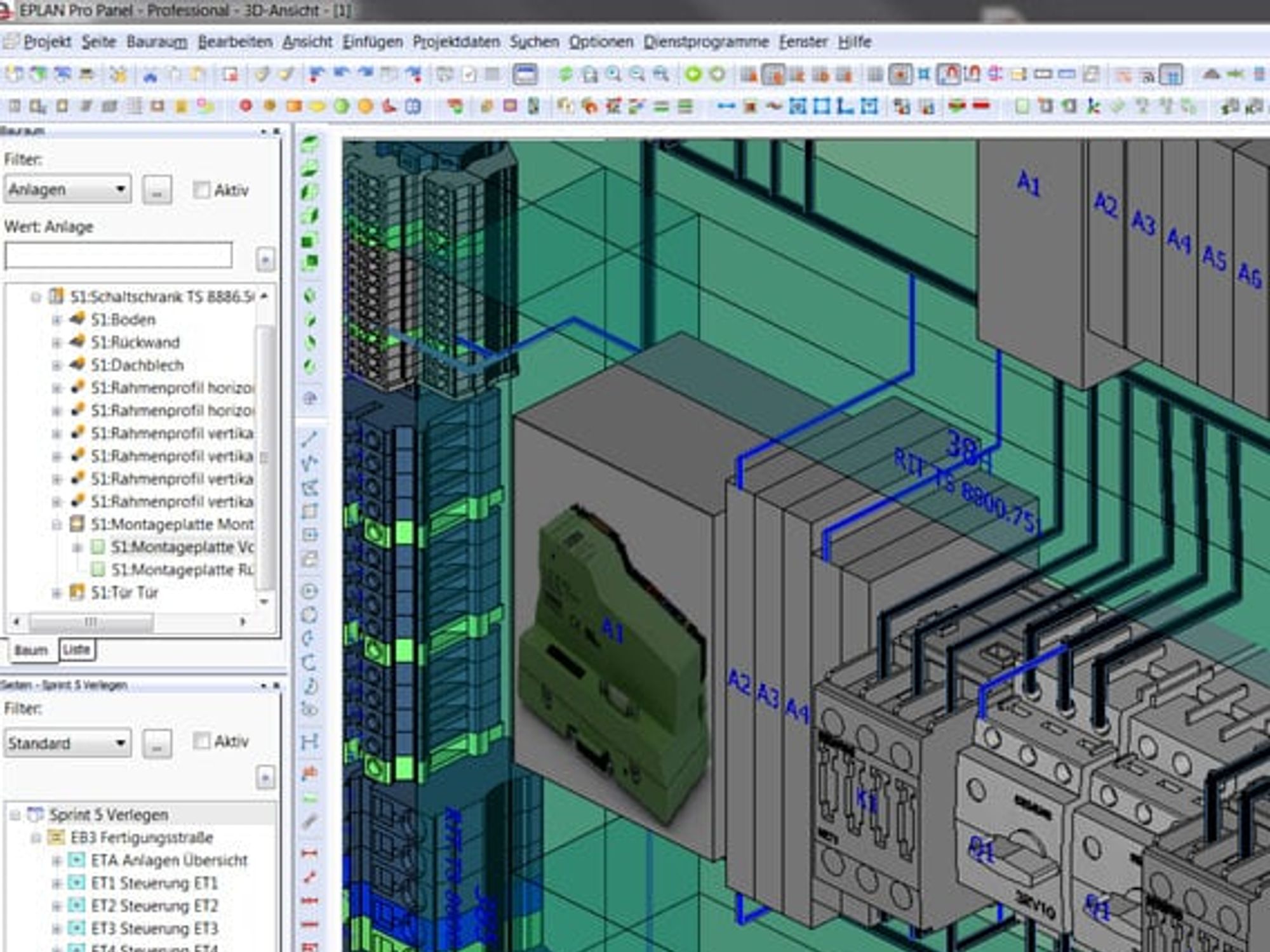This screenshot has height=952, width=1270.
Task: Open the Optionen menu
Action: coord(601,42)
